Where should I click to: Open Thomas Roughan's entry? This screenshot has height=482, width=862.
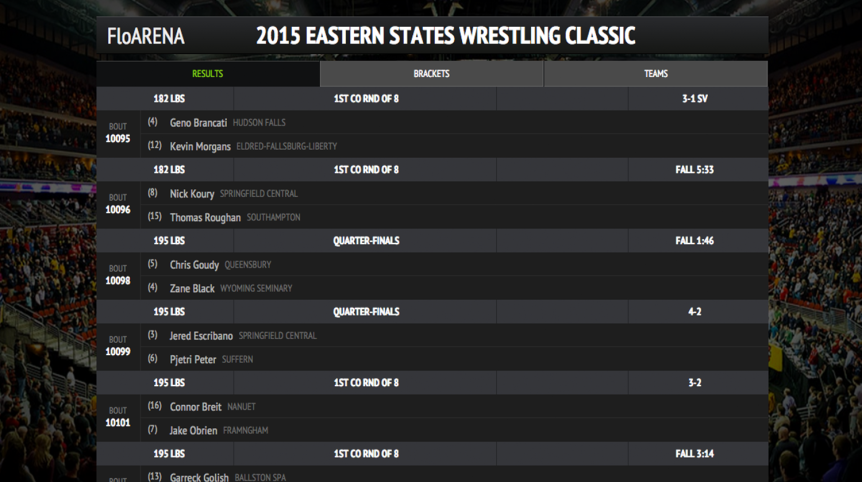[205, 217]
